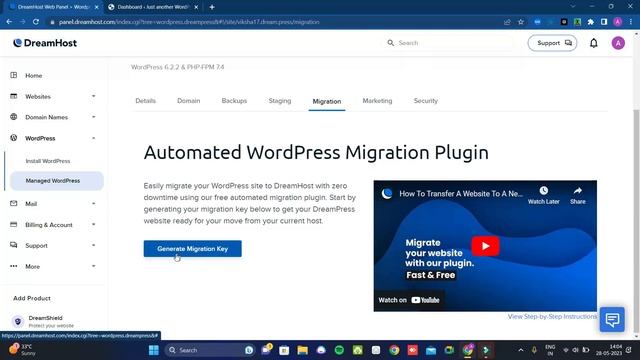The height and width of the screenshot is (360, 640).
Task: Switch to the Marketing tab
Action: (x=377, y=101)
